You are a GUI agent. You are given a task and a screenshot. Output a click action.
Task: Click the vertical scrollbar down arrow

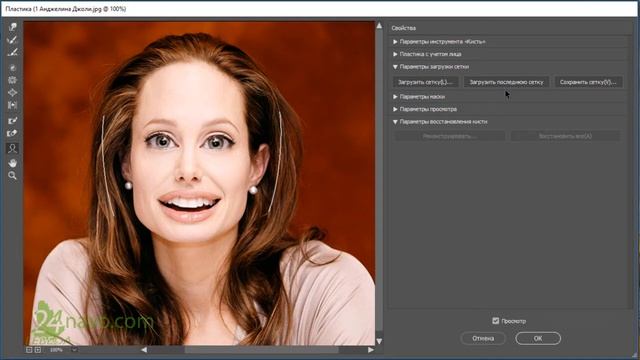(379, 341)
